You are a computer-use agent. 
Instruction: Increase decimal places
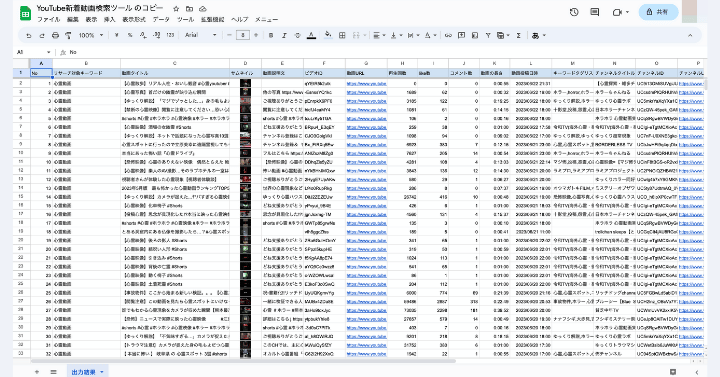pos(157,35)
